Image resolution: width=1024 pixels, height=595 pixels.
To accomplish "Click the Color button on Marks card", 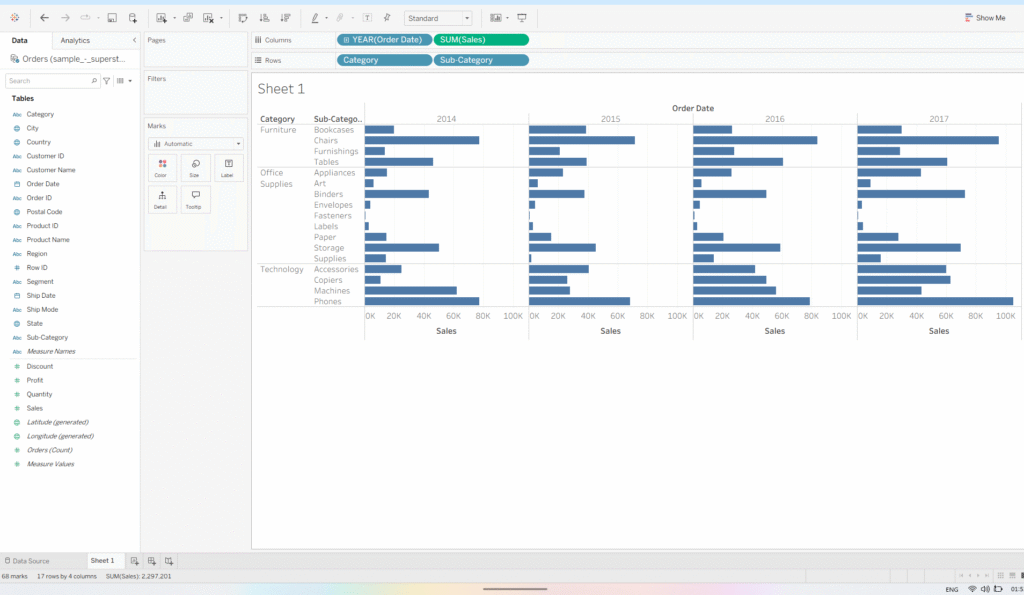I will 162,167.
